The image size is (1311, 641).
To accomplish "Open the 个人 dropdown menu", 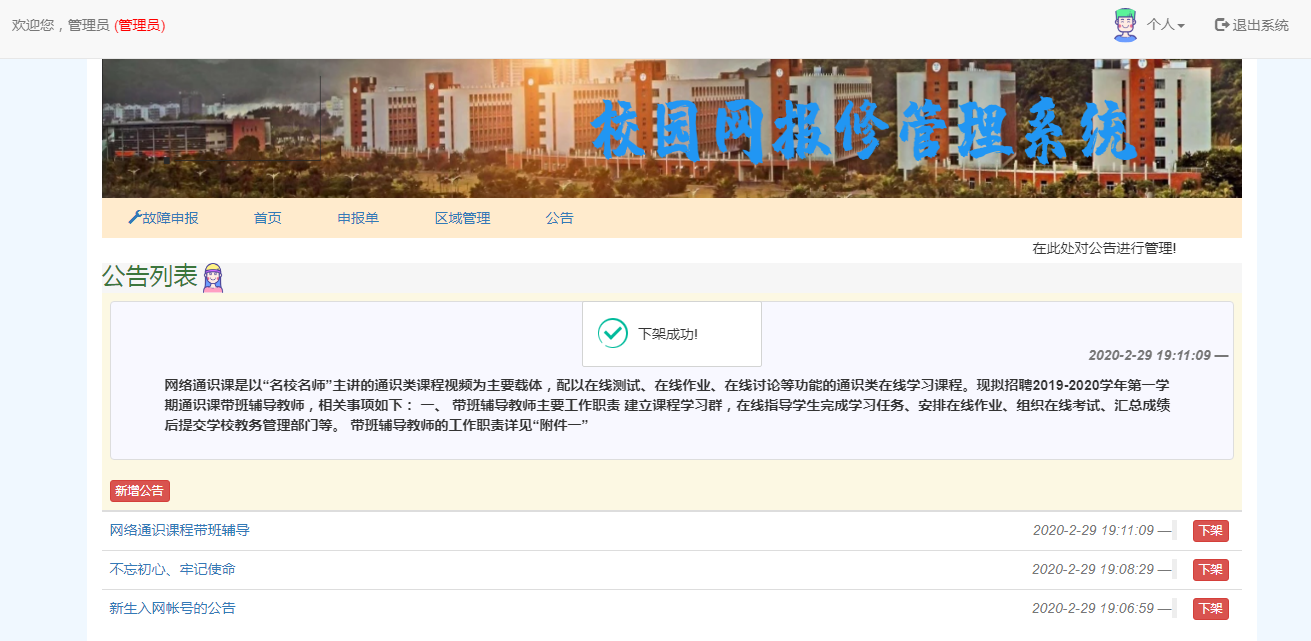I will (x=1165, y=25).
